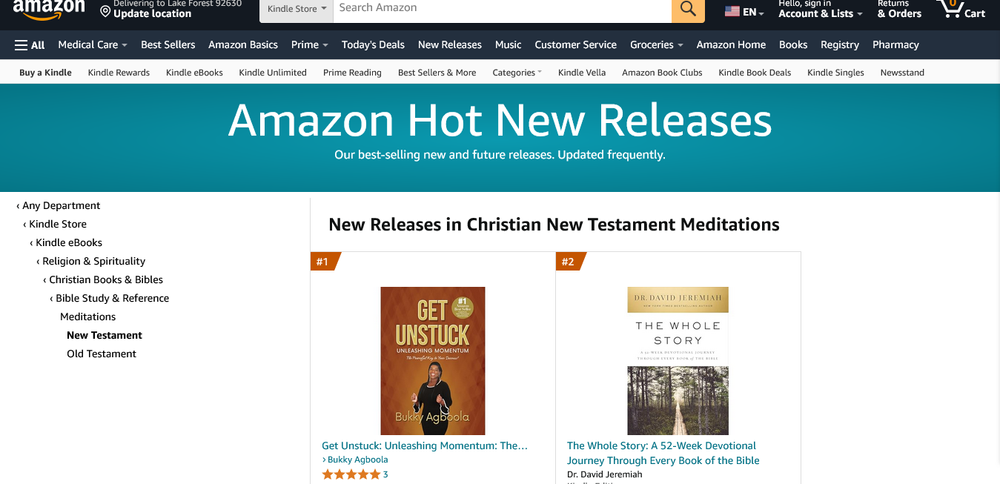This screenshot has height=484, width=1000.
Task: Click the #1 rank badge
Action: tap(323, 262)
